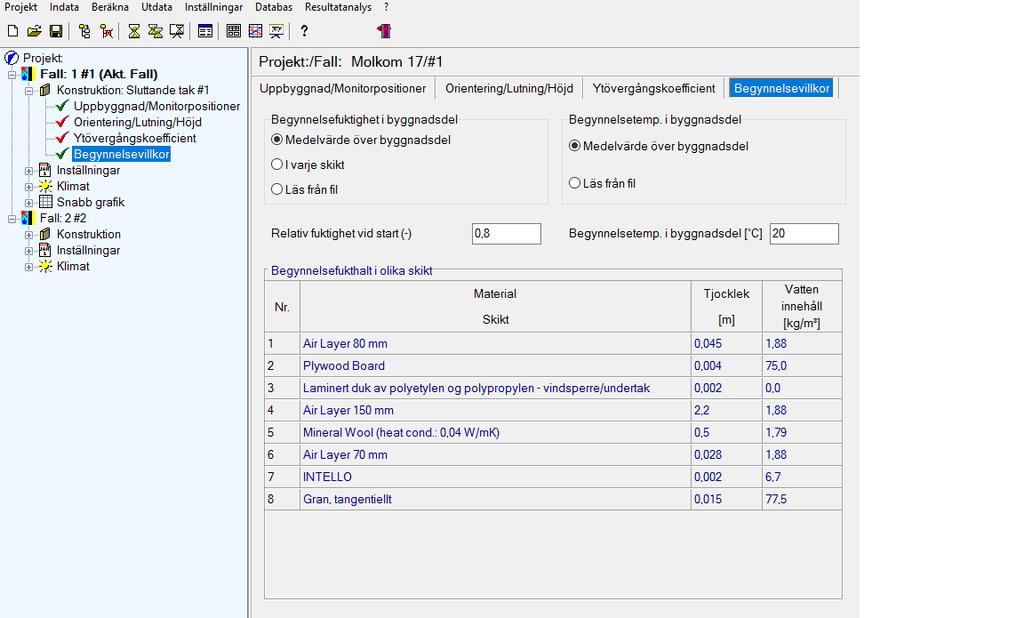Select the I varje skikt radio button
Image resolution: width=1024 pixels, height=618 pixels.
pyautogui.click(x=277, y=165)
